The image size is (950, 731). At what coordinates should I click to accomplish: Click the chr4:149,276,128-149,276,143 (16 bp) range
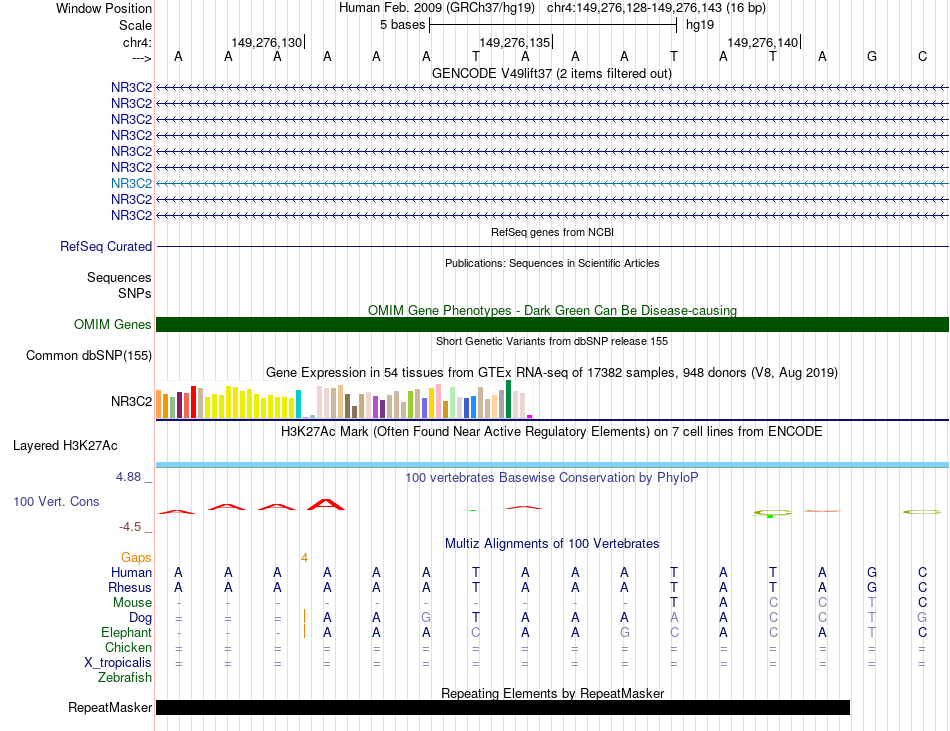(656, 8)
